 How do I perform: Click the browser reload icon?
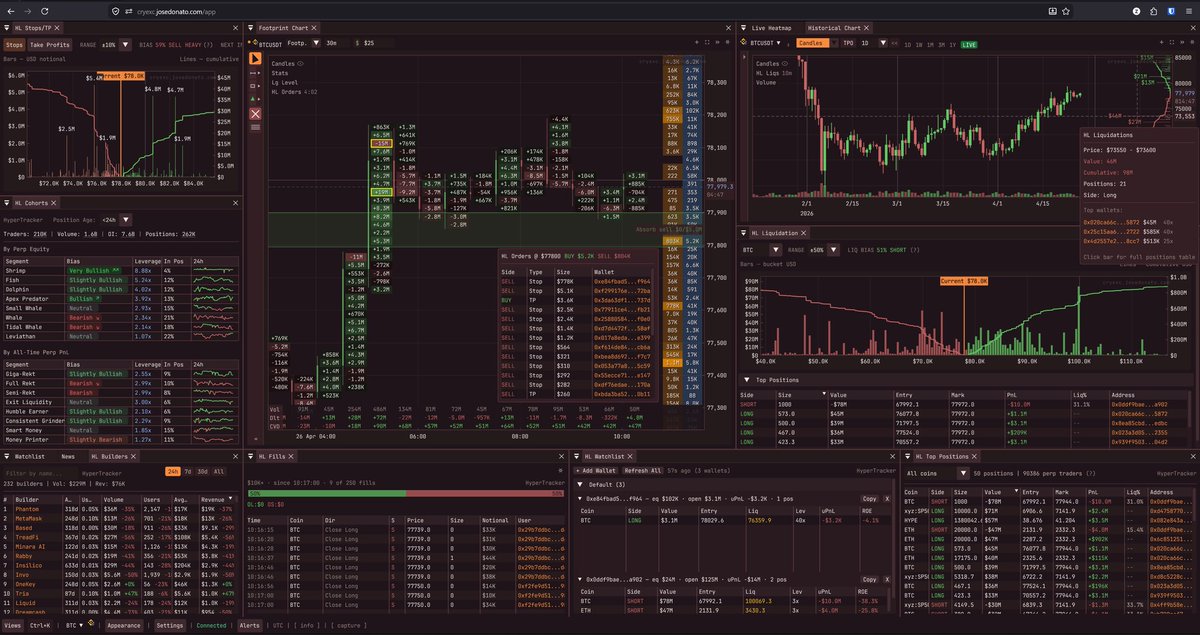(45, 11)
